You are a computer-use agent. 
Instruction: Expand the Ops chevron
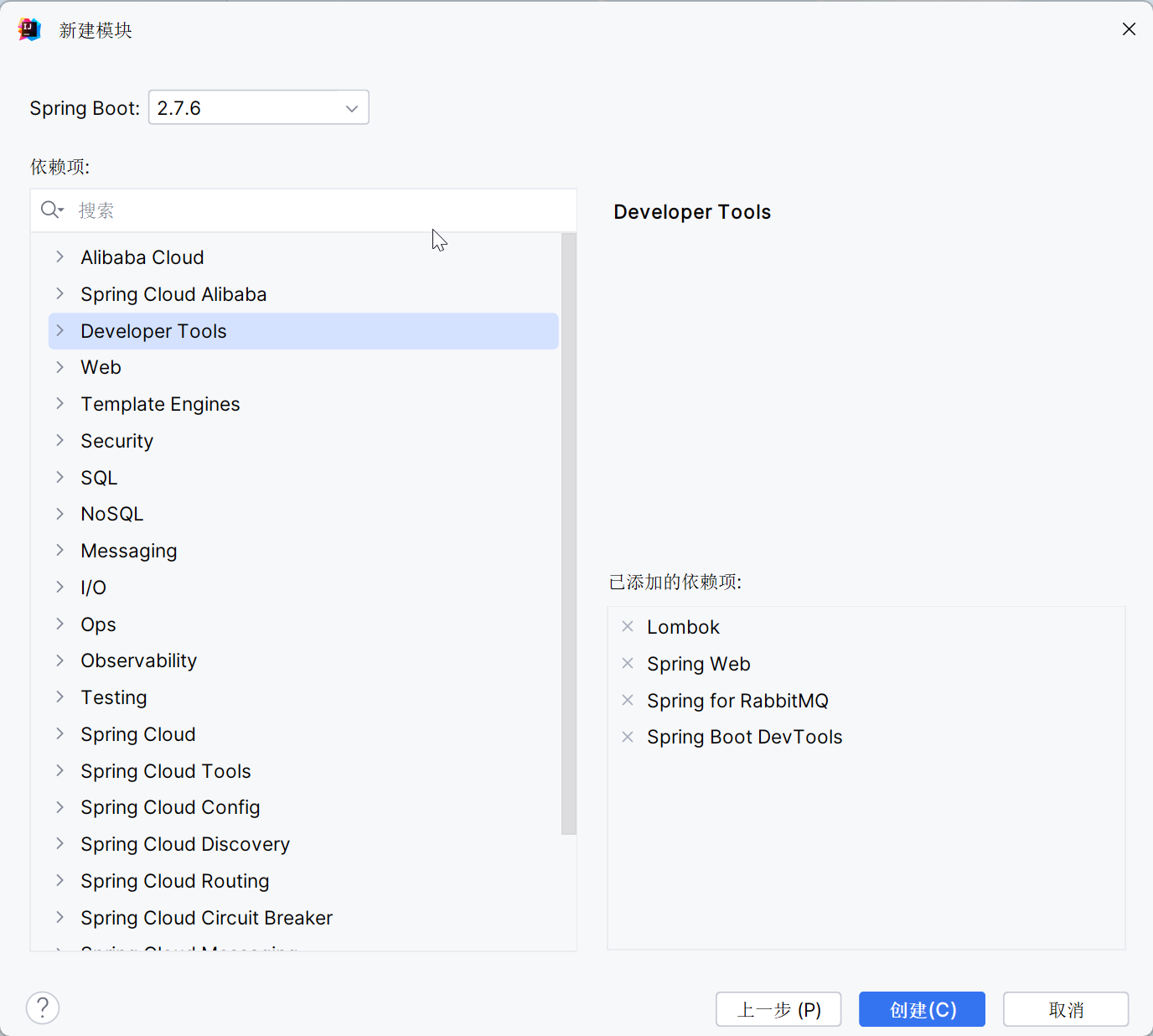pyautogui.click(x=59, y=624)
